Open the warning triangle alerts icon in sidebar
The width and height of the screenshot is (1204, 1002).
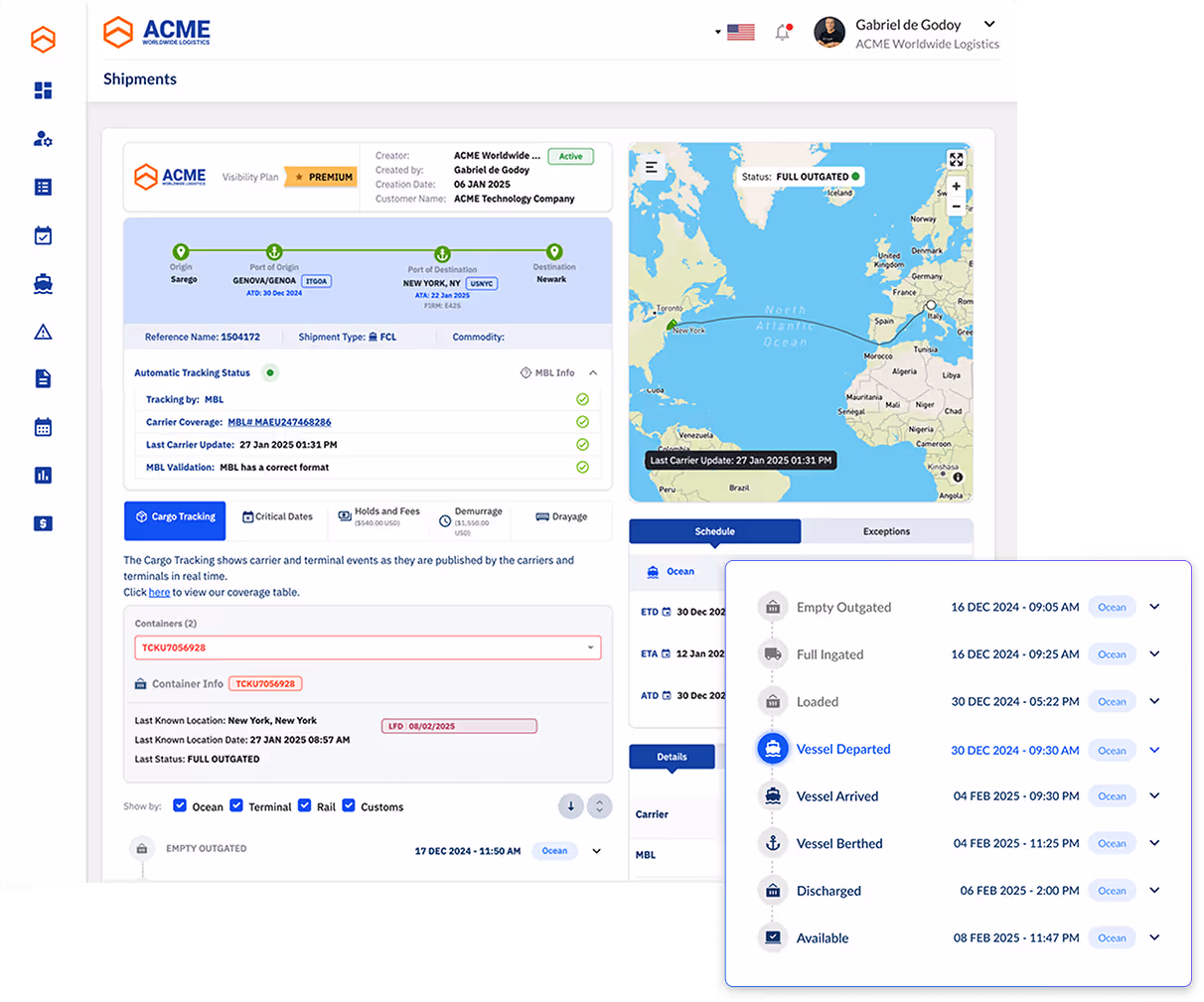[x=43, y=332]
